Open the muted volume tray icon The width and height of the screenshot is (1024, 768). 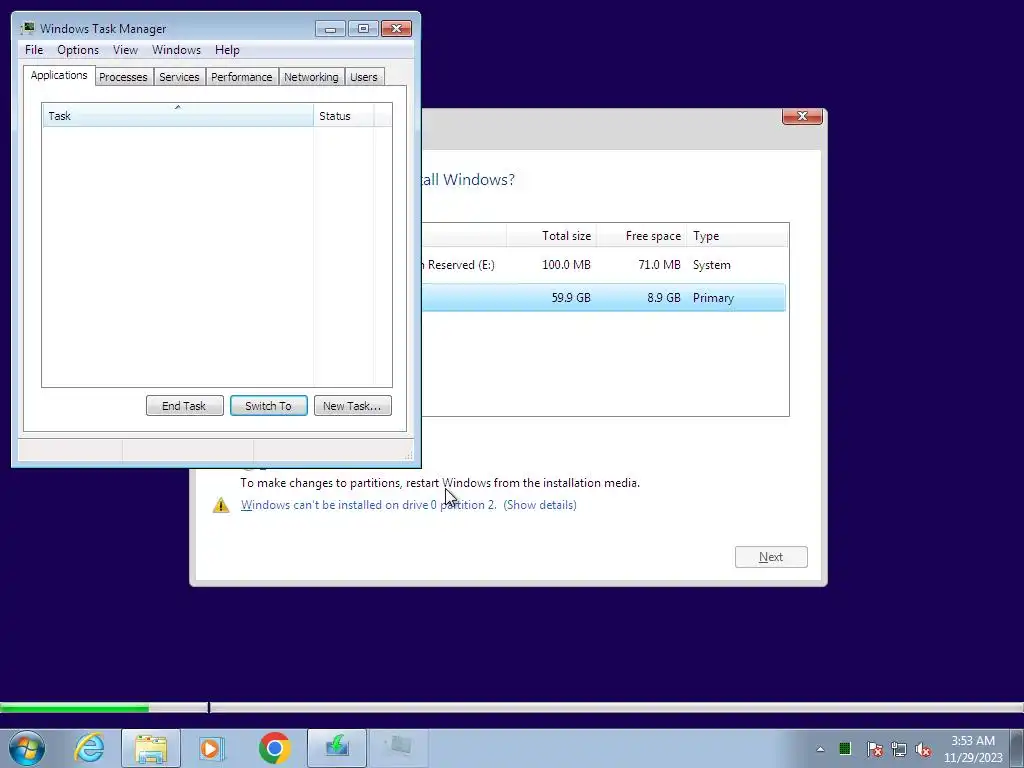tap(923, 749)
